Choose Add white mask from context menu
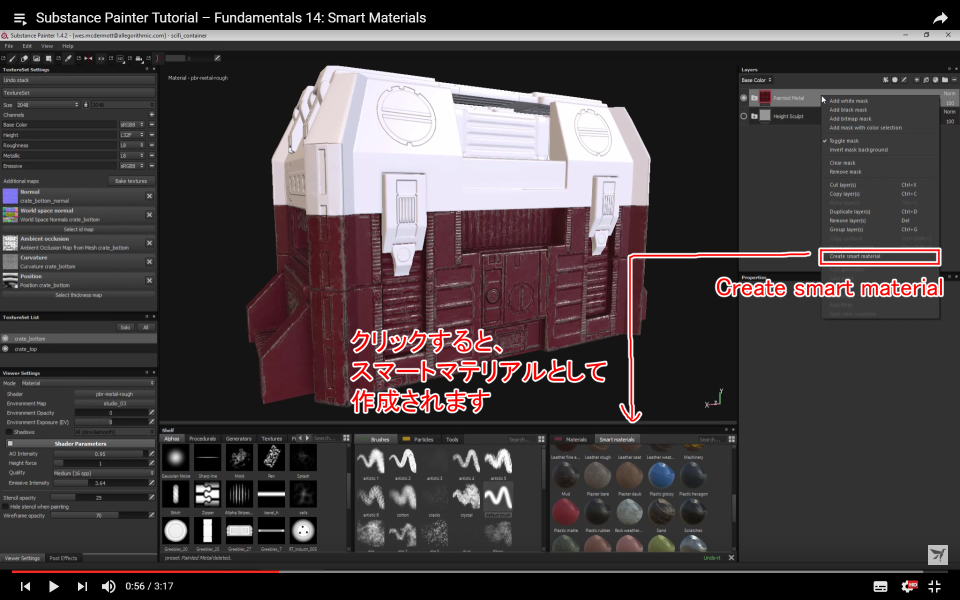The height and width of the screenshot is (600, 960). tap(849, 101)
